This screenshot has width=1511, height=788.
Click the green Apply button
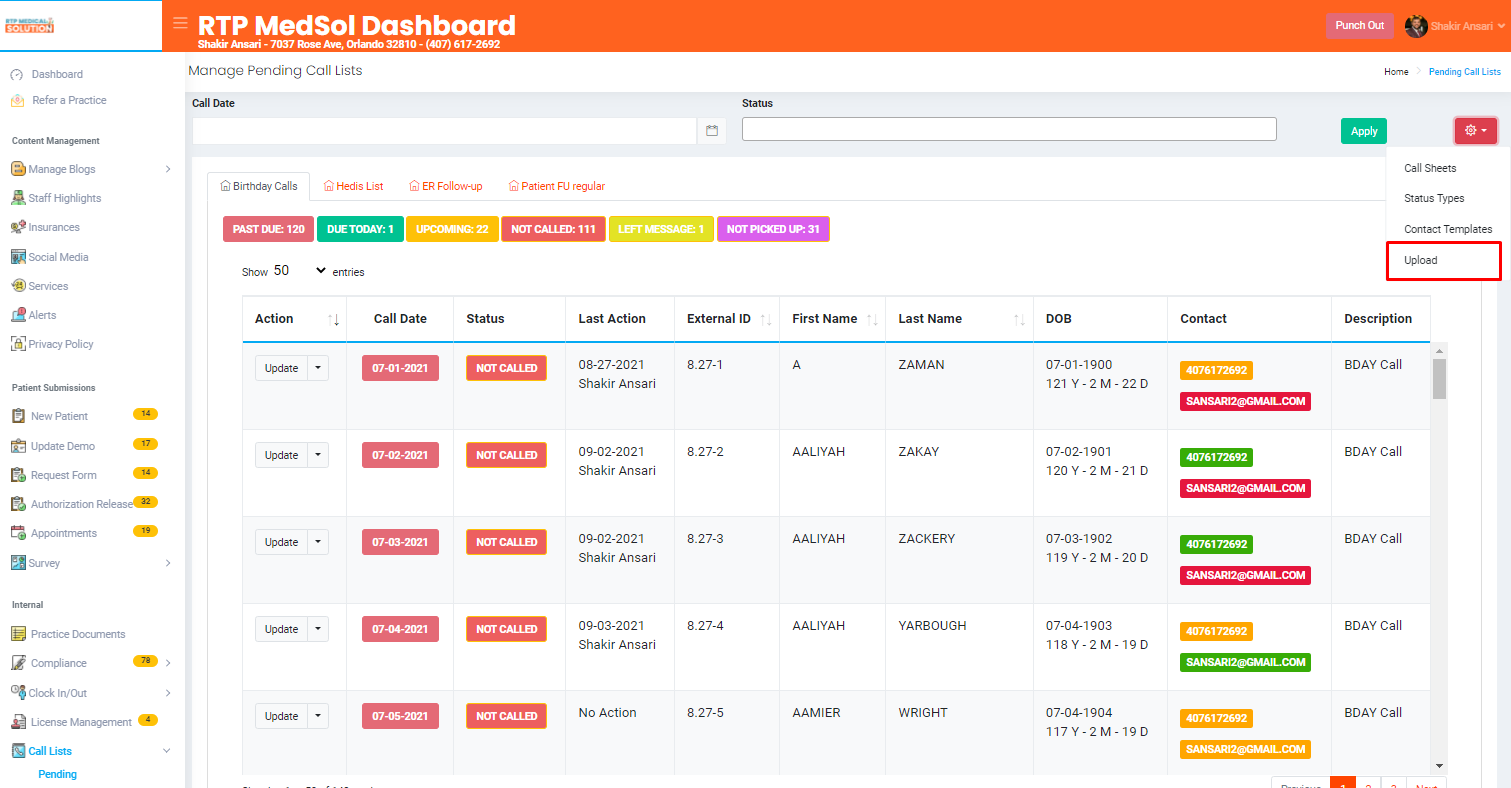[1364, 131]
